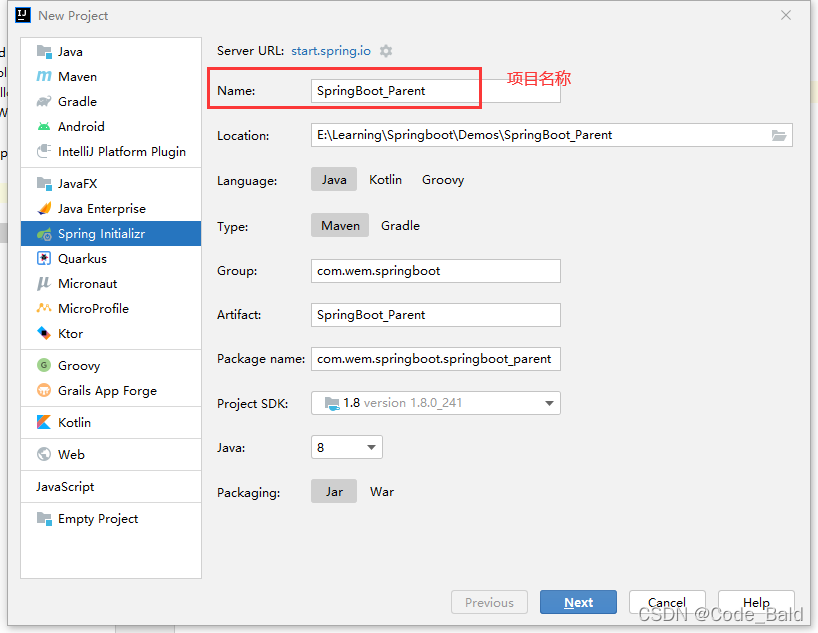Select Kotlin as the language
Viewport: 818px width, 633px height.
[386, 180]
